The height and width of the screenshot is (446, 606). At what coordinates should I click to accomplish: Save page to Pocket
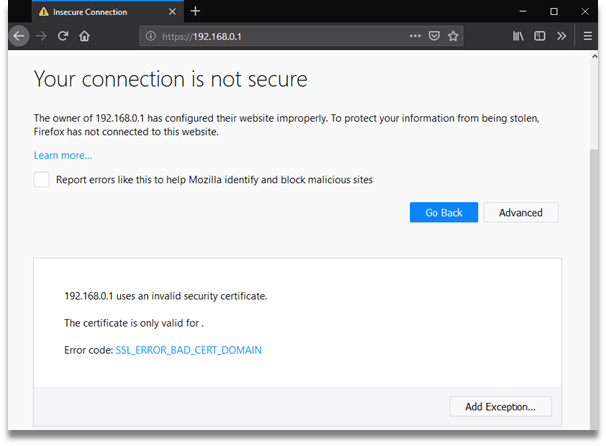(434, 36)
